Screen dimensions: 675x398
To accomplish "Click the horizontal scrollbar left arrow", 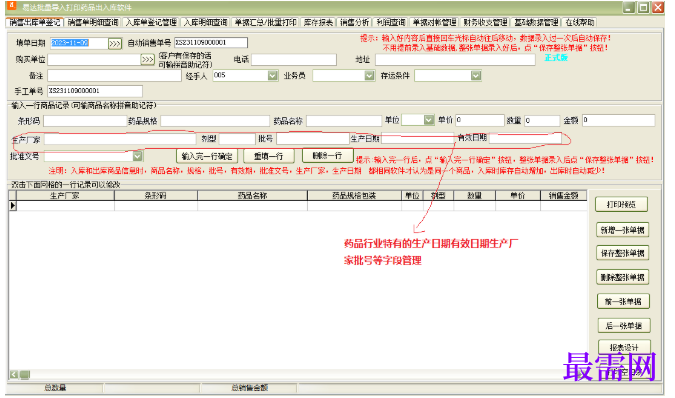I will click(x=14, y=374).
